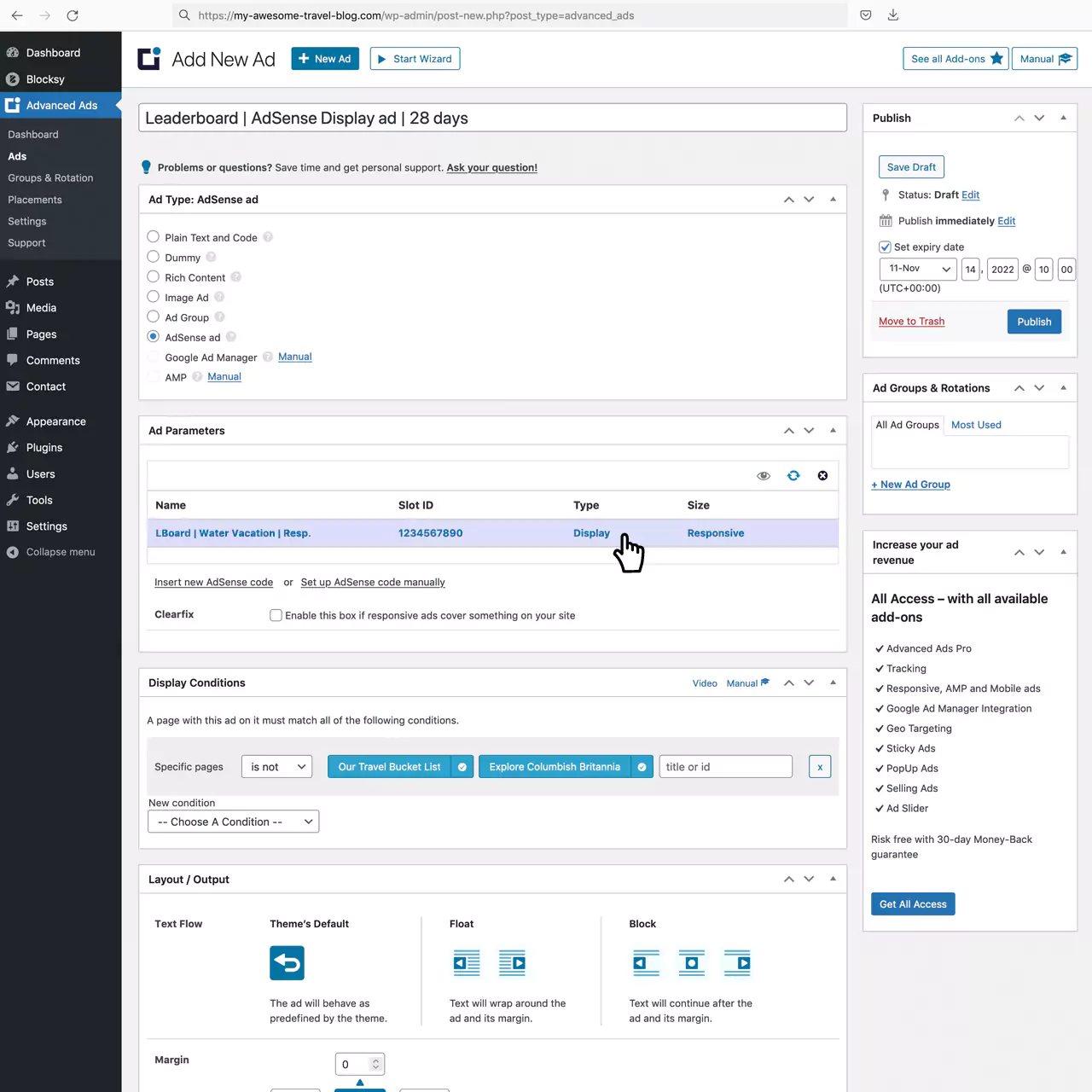Remove the Specific pages condition with x
1092x1092 pixels.
(x=820, y=767)
